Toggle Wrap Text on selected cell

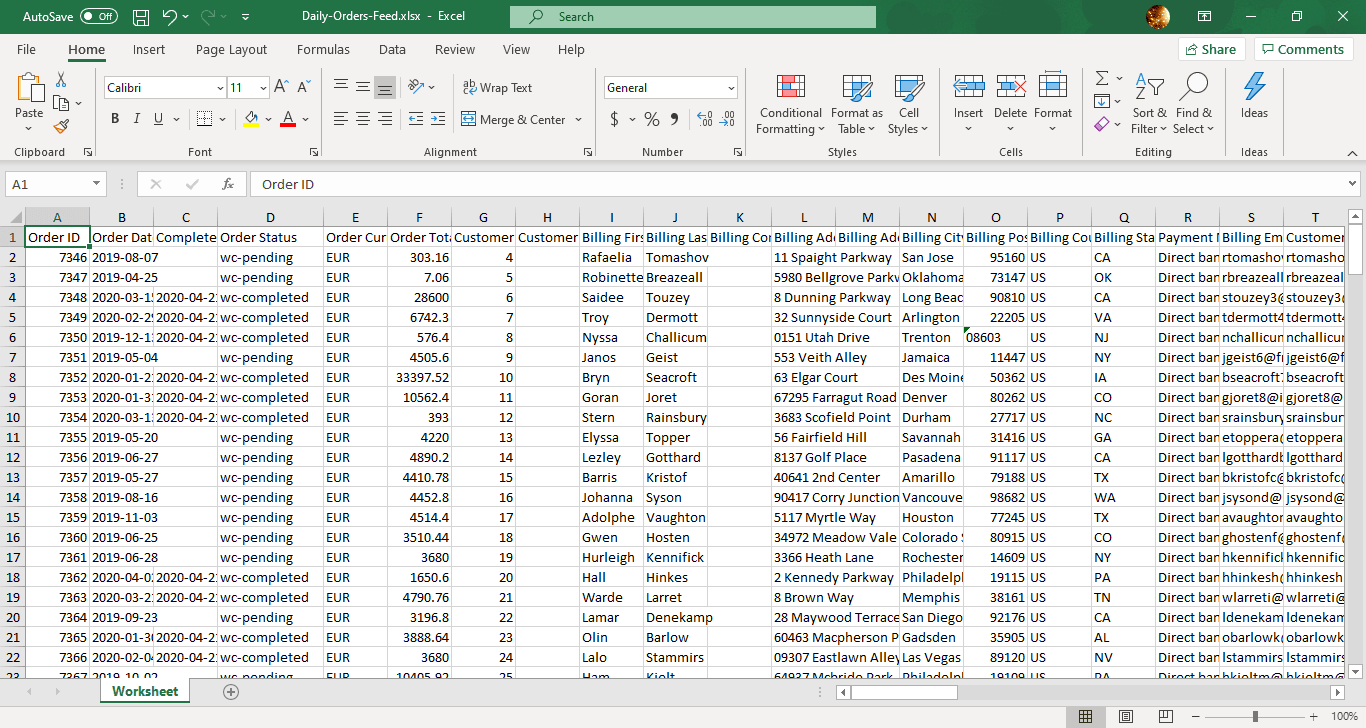click(497, 88)
